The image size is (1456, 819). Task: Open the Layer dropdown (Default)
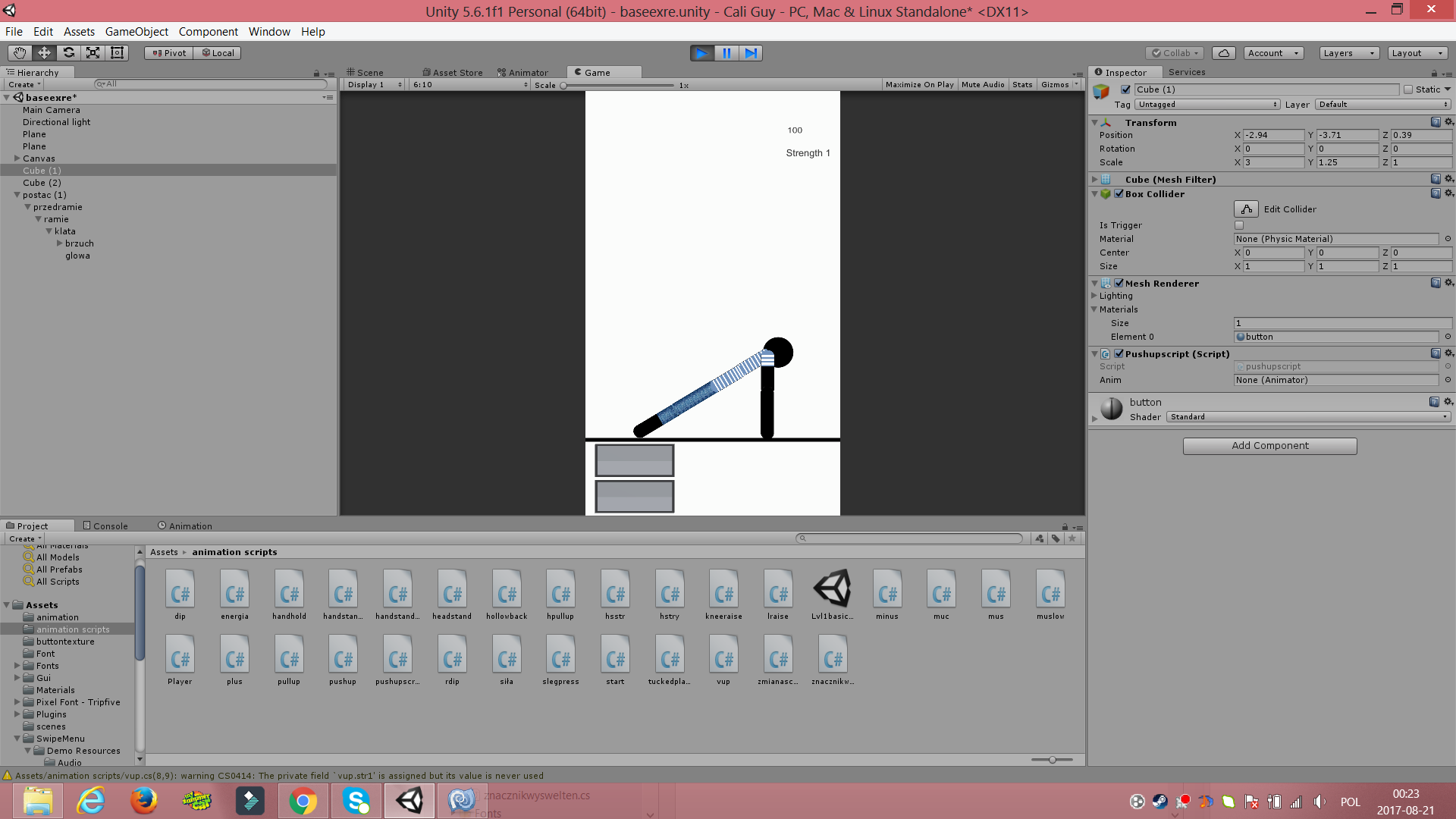[x=1384, y=105]
